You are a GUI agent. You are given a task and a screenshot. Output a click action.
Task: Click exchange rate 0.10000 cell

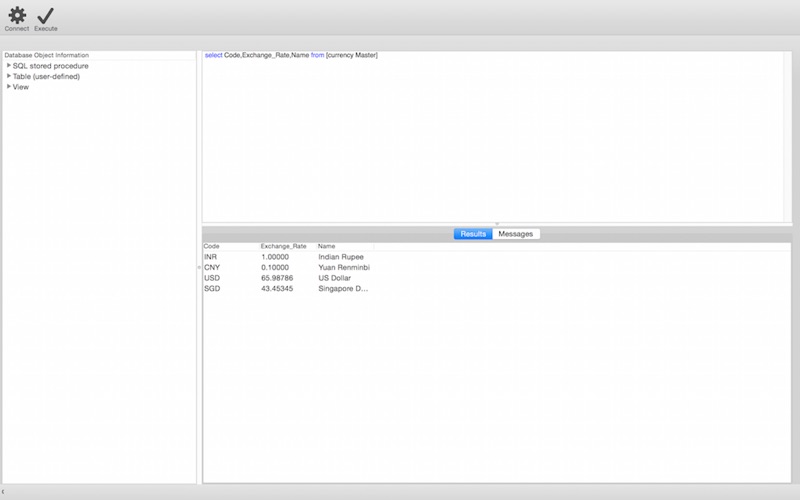pyautogui.click(x=275, y=267)
